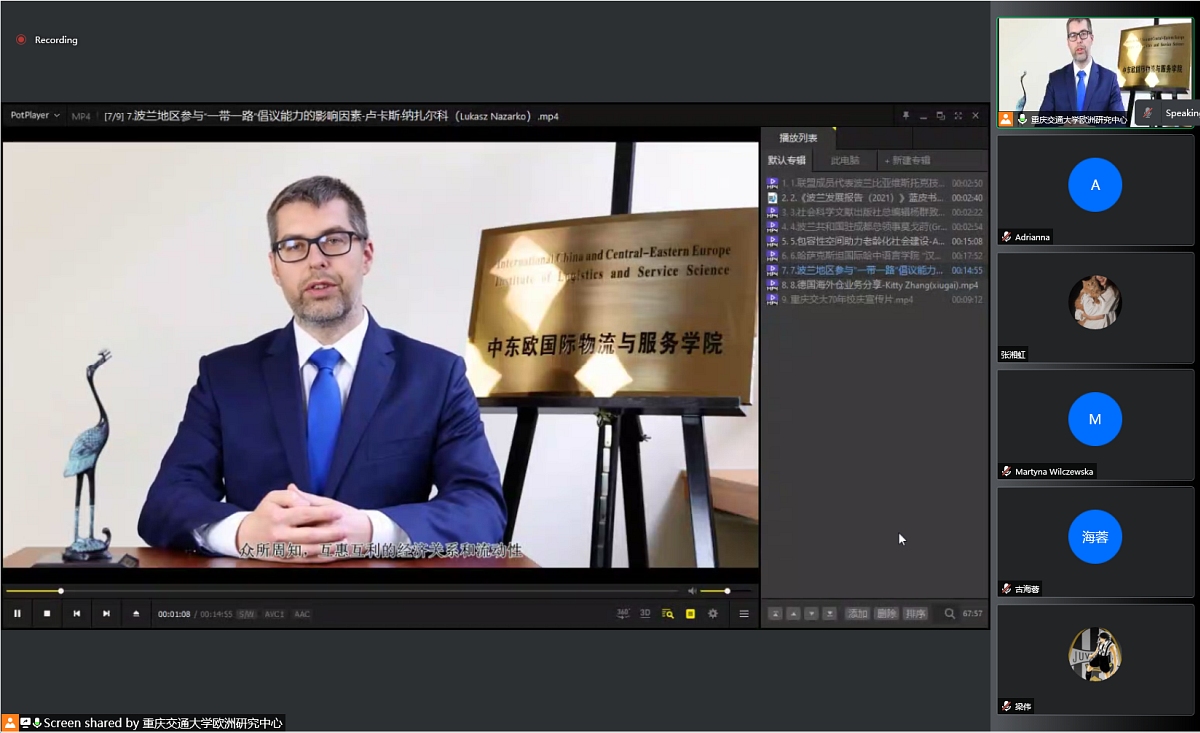Switch to the 此电脑 tab
Viewport: 1200px width, 733px height.
pyautogui.click(x=844, y=160)
